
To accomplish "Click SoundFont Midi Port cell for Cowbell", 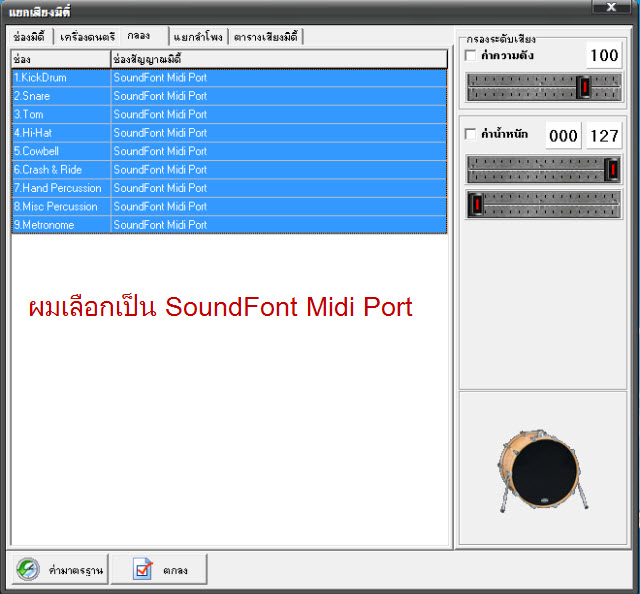I will click(x=279, y=151).
